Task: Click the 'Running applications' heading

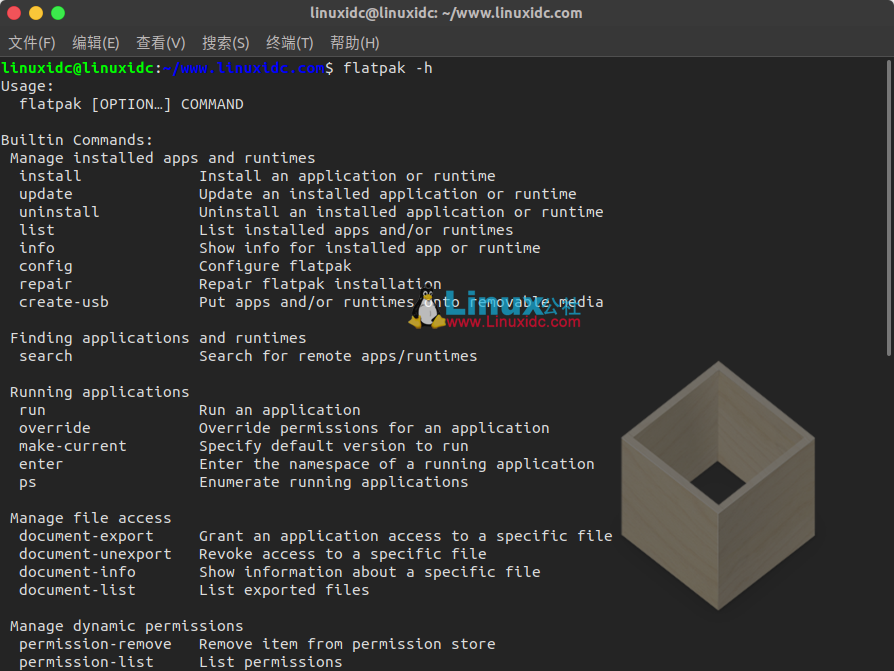Action: (x=100, y=392)
